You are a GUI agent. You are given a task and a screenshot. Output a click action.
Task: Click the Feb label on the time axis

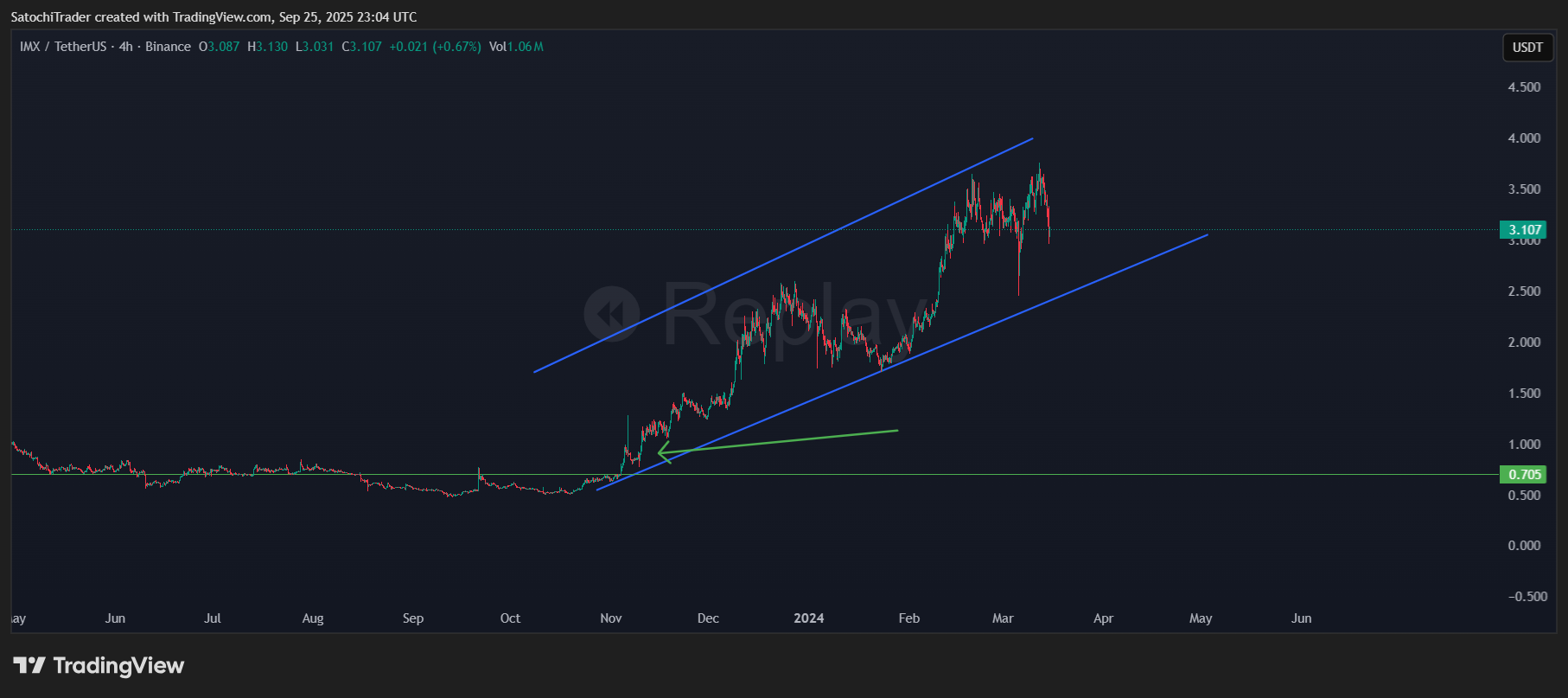coord(909,618)
